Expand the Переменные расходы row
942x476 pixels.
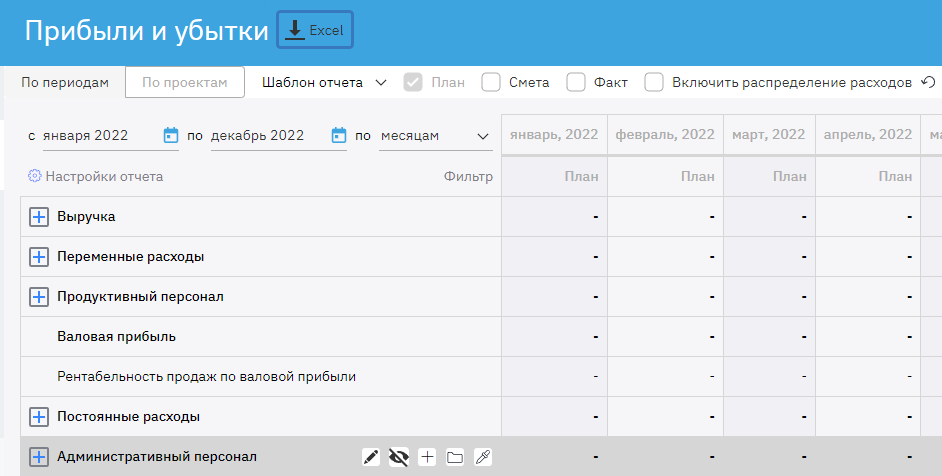[x=39, y=257]
